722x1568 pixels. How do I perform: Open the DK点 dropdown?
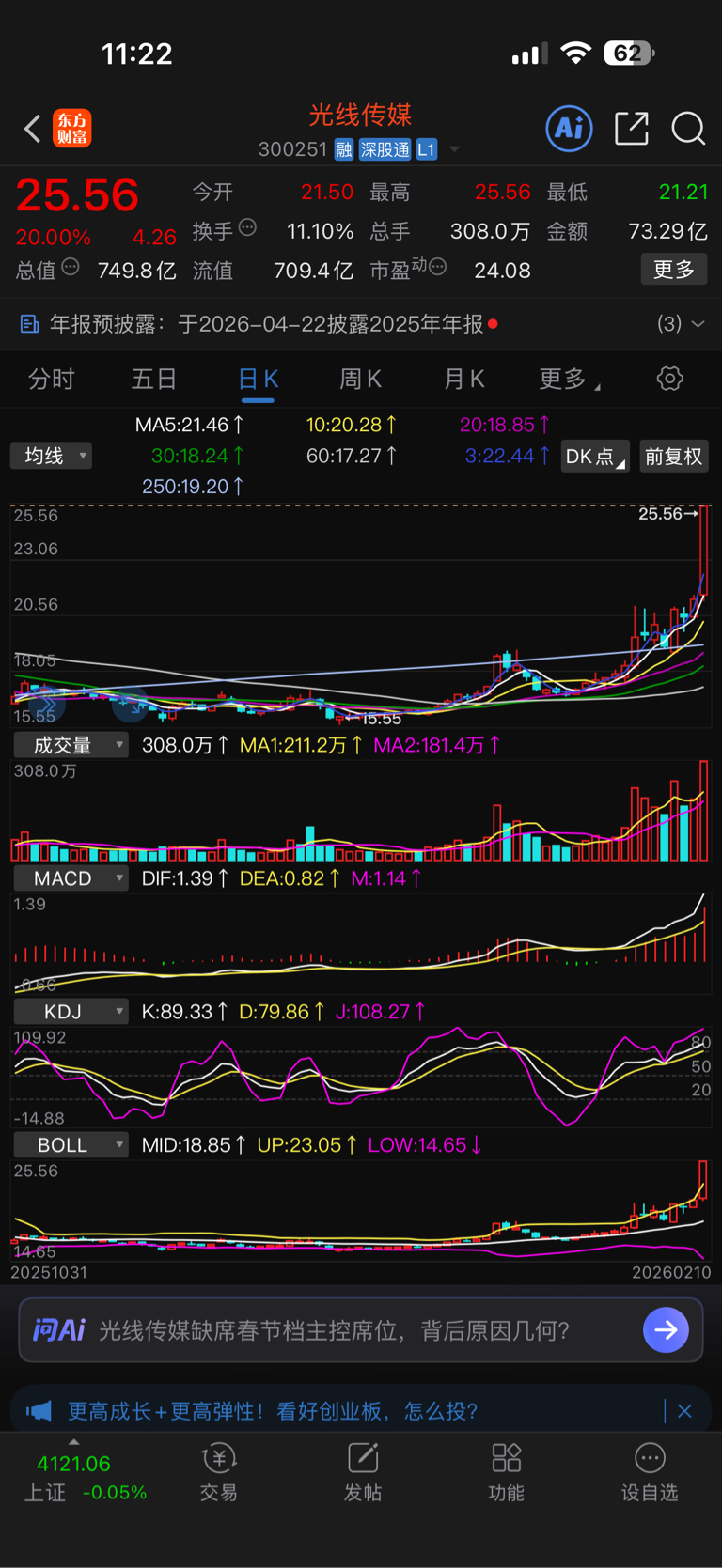coord(595,457)
